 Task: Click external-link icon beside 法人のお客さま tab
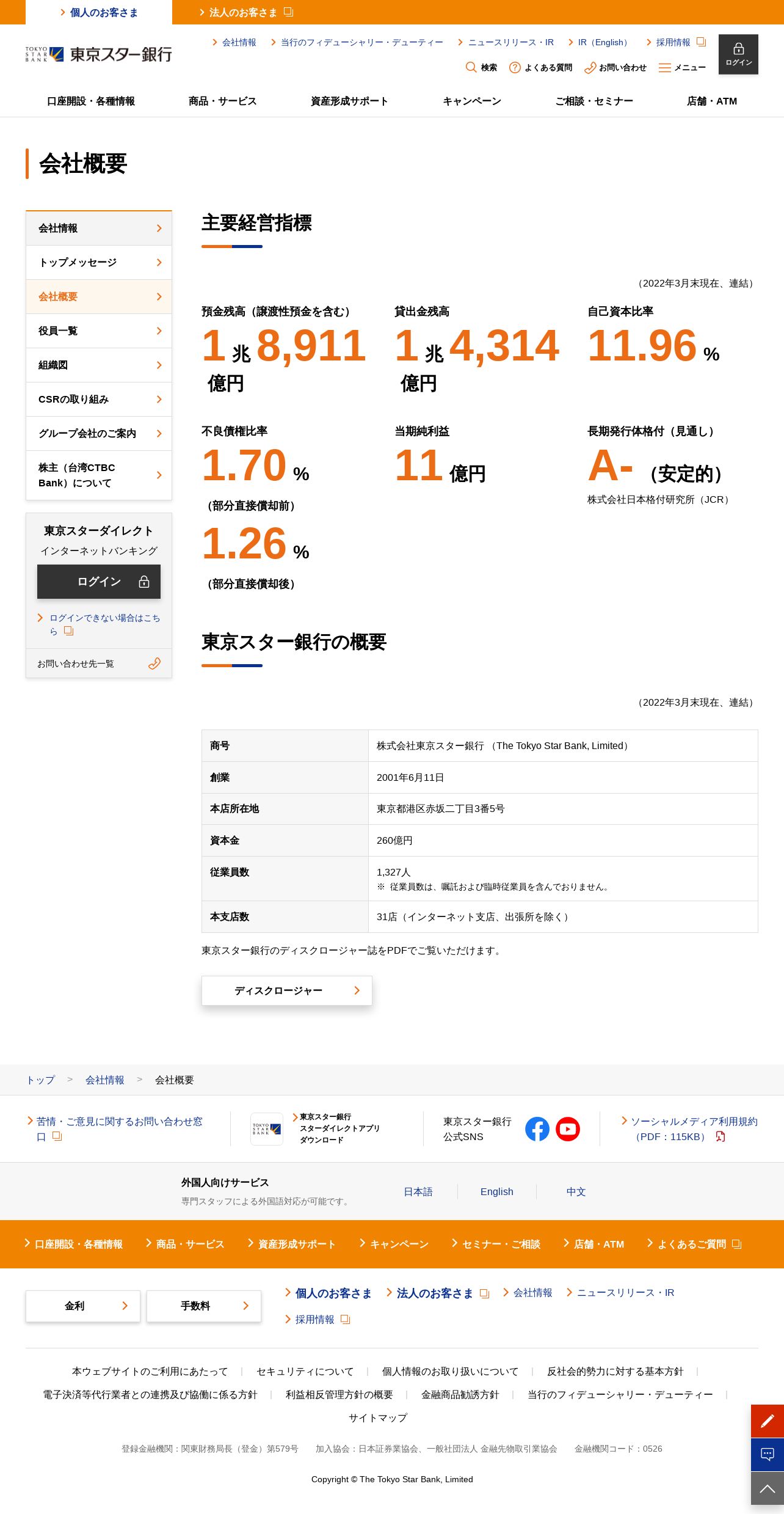point(289,12)
